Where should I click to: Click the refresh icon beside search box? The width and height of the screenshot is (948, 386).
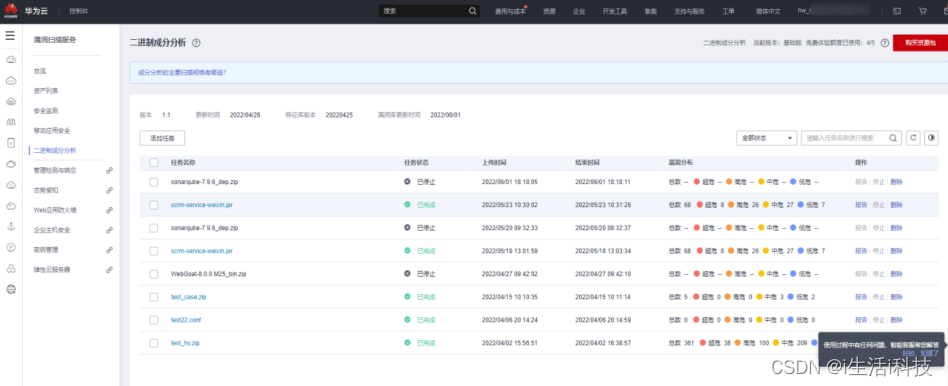pyautogui.click(x=912, y=138)
